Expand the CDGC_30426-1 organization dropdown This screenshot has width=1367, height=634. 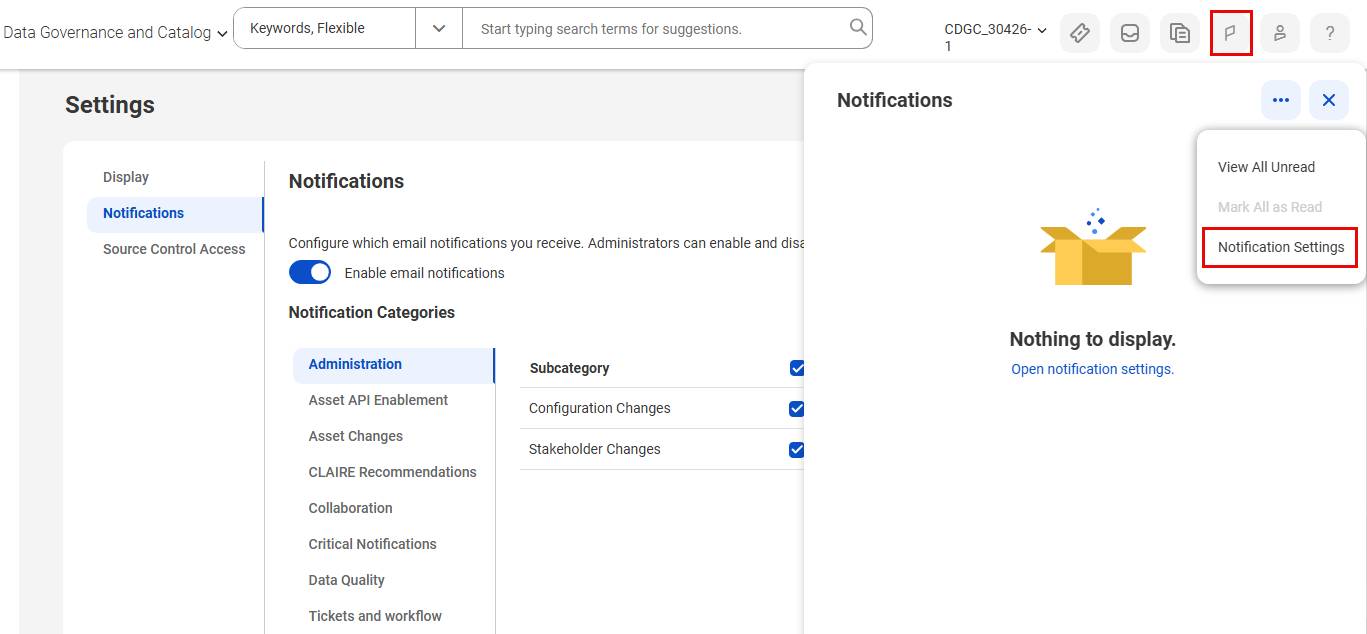[996, 37]
